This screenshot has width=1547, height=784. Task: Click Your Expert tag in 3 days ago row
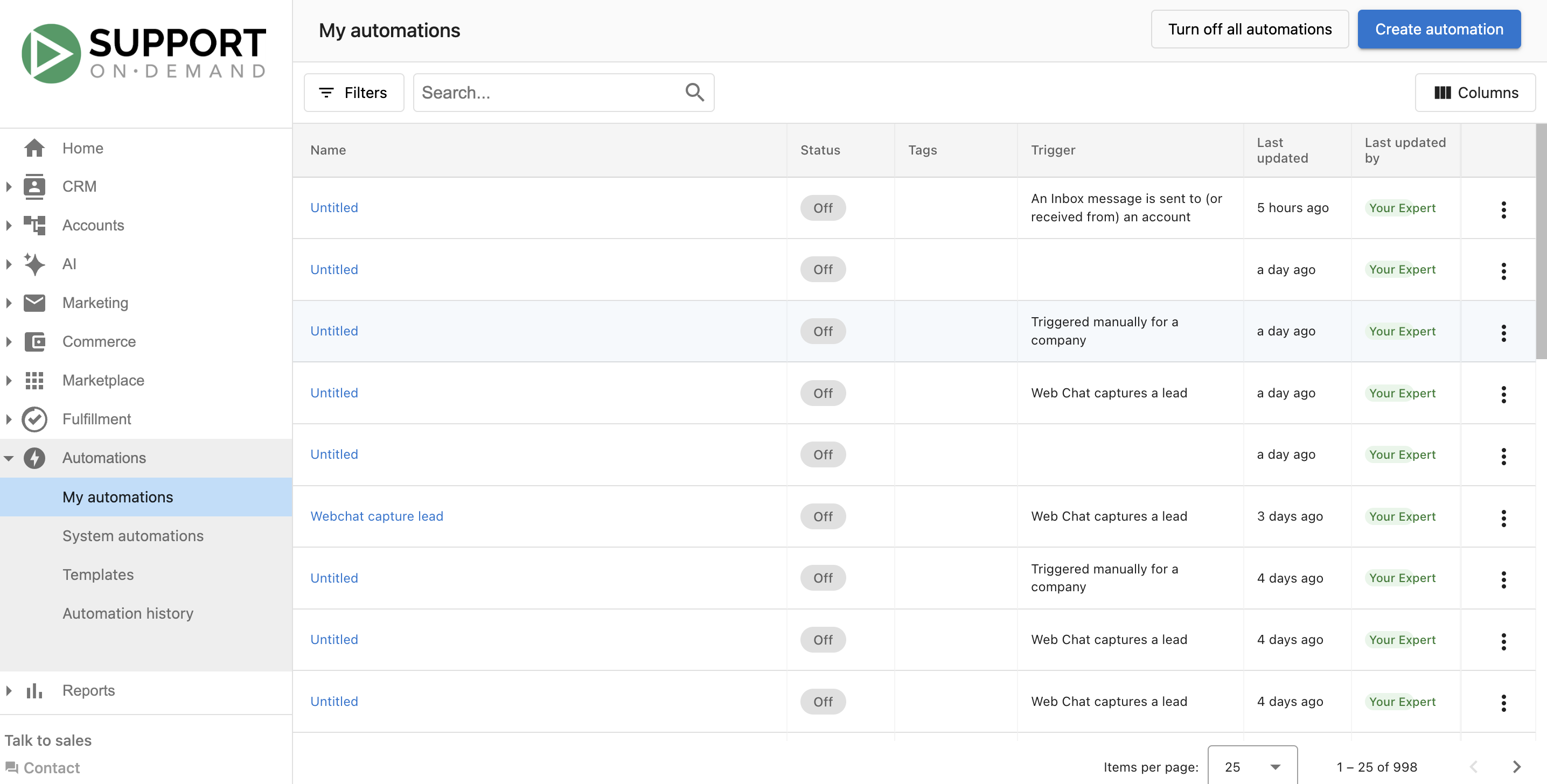tap(1402, 516)
